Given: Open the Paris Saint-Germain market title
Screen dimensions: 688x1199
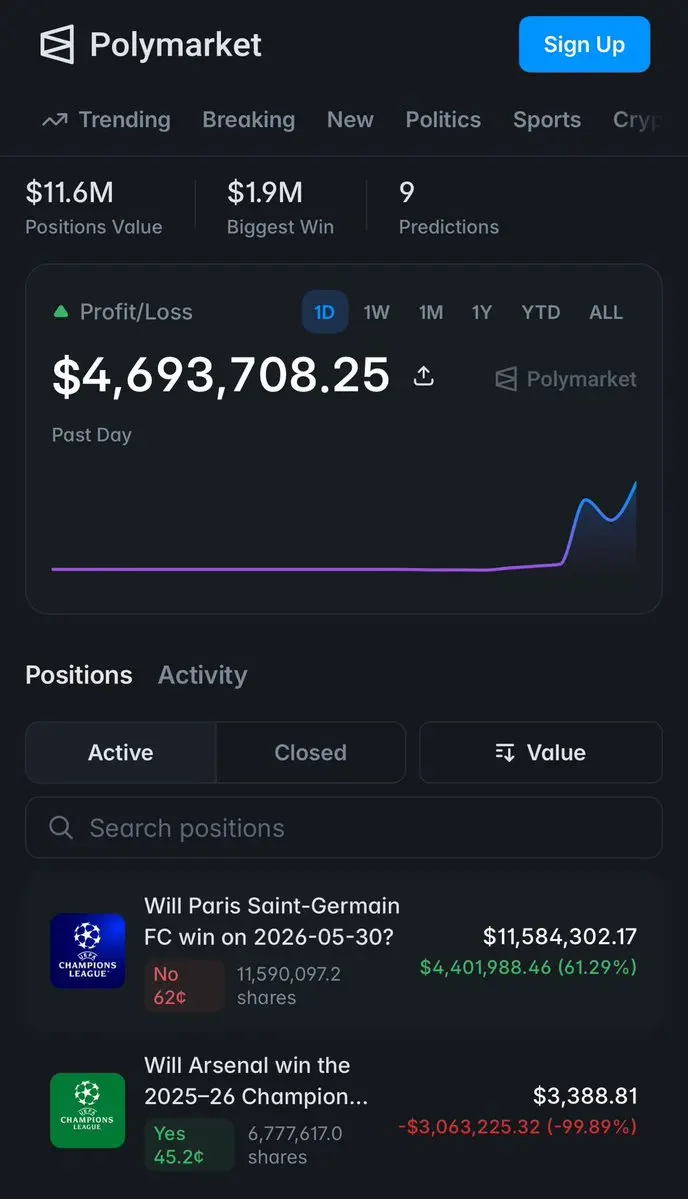Looking at the screenshot, I should pyautogui.click(x=272, y=921).
